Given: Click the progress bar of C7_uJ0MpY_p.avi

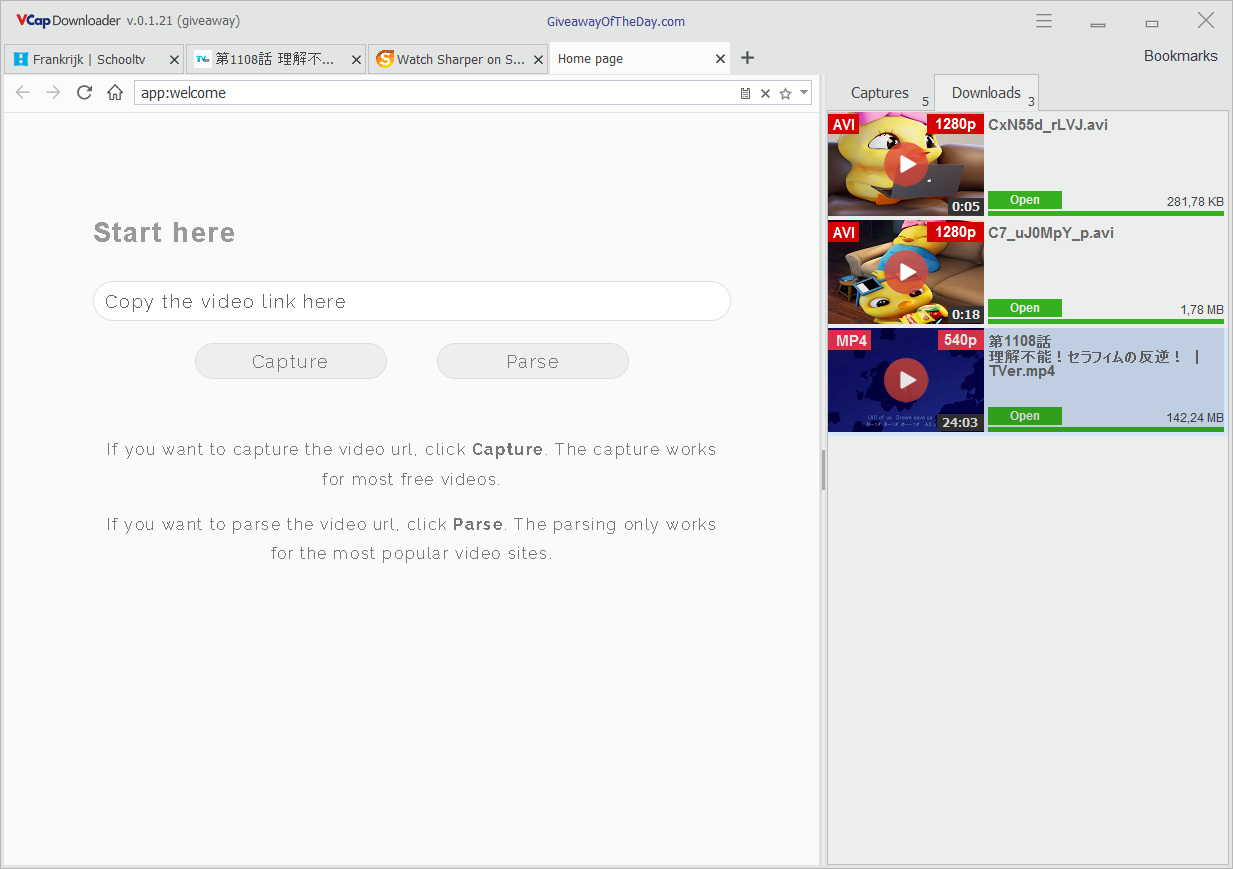Looking at the screenshot, I should tap(1106, 321).
